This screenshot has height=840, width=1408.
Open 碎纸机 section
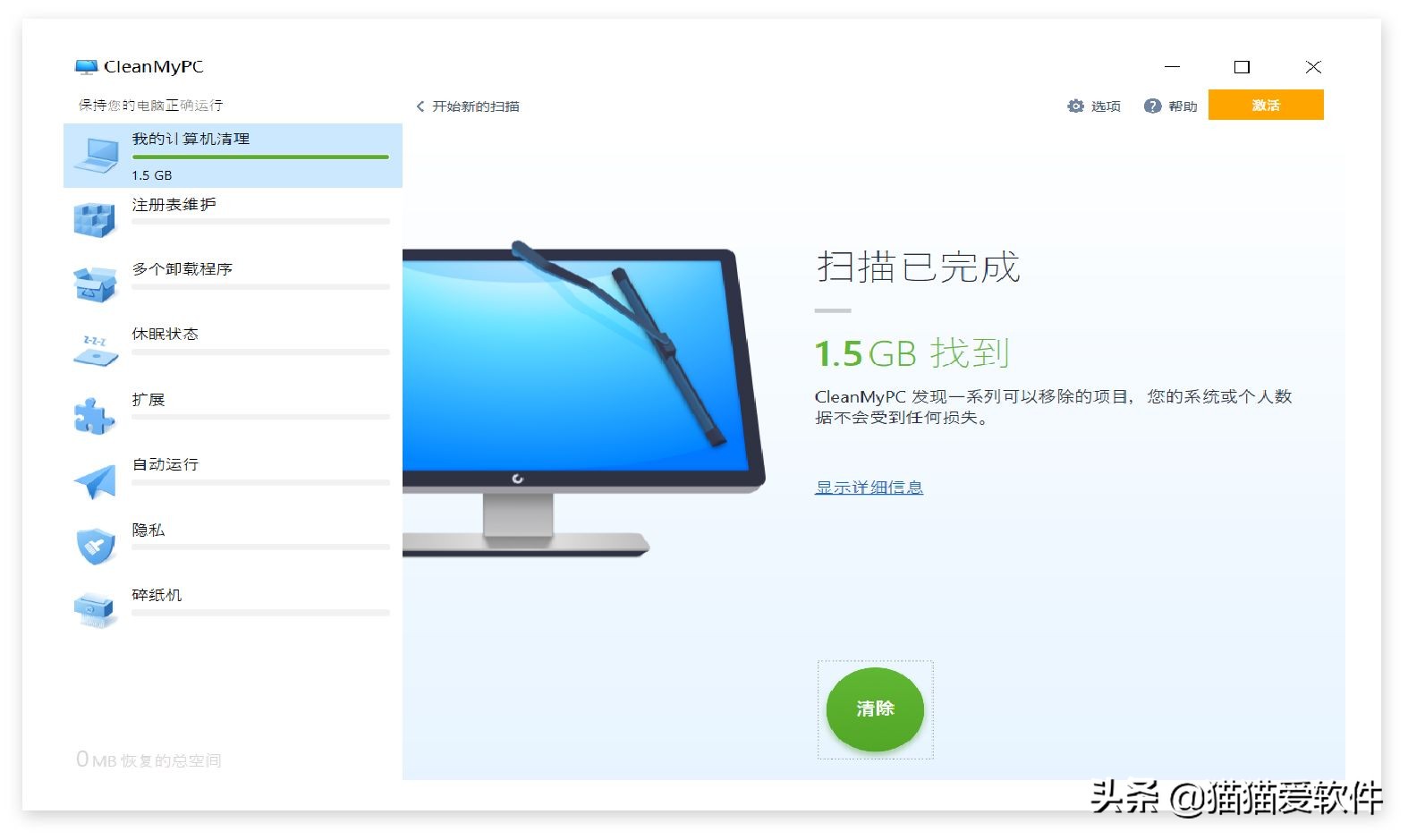coord(233,611)
